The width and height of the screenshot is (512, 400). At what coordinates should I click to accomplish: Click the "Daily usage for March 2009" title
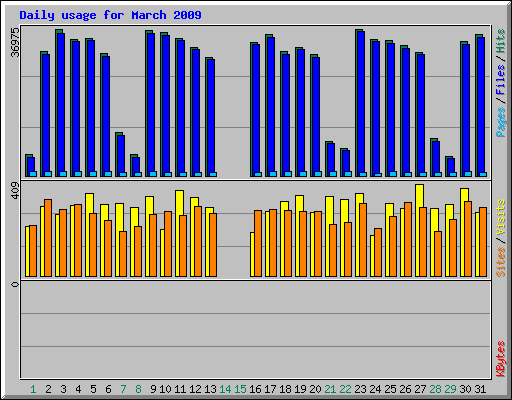pos(110,15)
